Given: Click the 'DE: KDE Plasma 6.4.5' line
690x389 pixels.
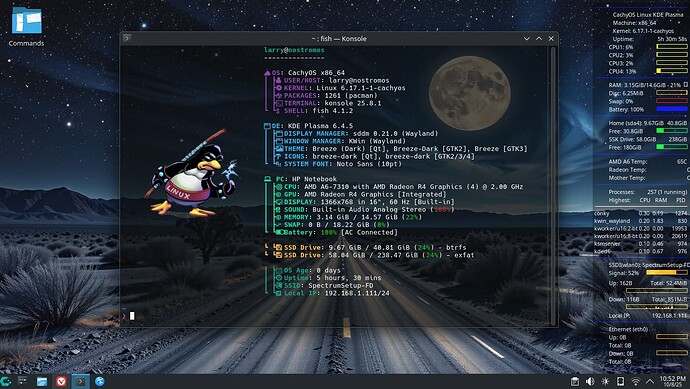Looking at the screenshot, I should [x=308, y=126].
